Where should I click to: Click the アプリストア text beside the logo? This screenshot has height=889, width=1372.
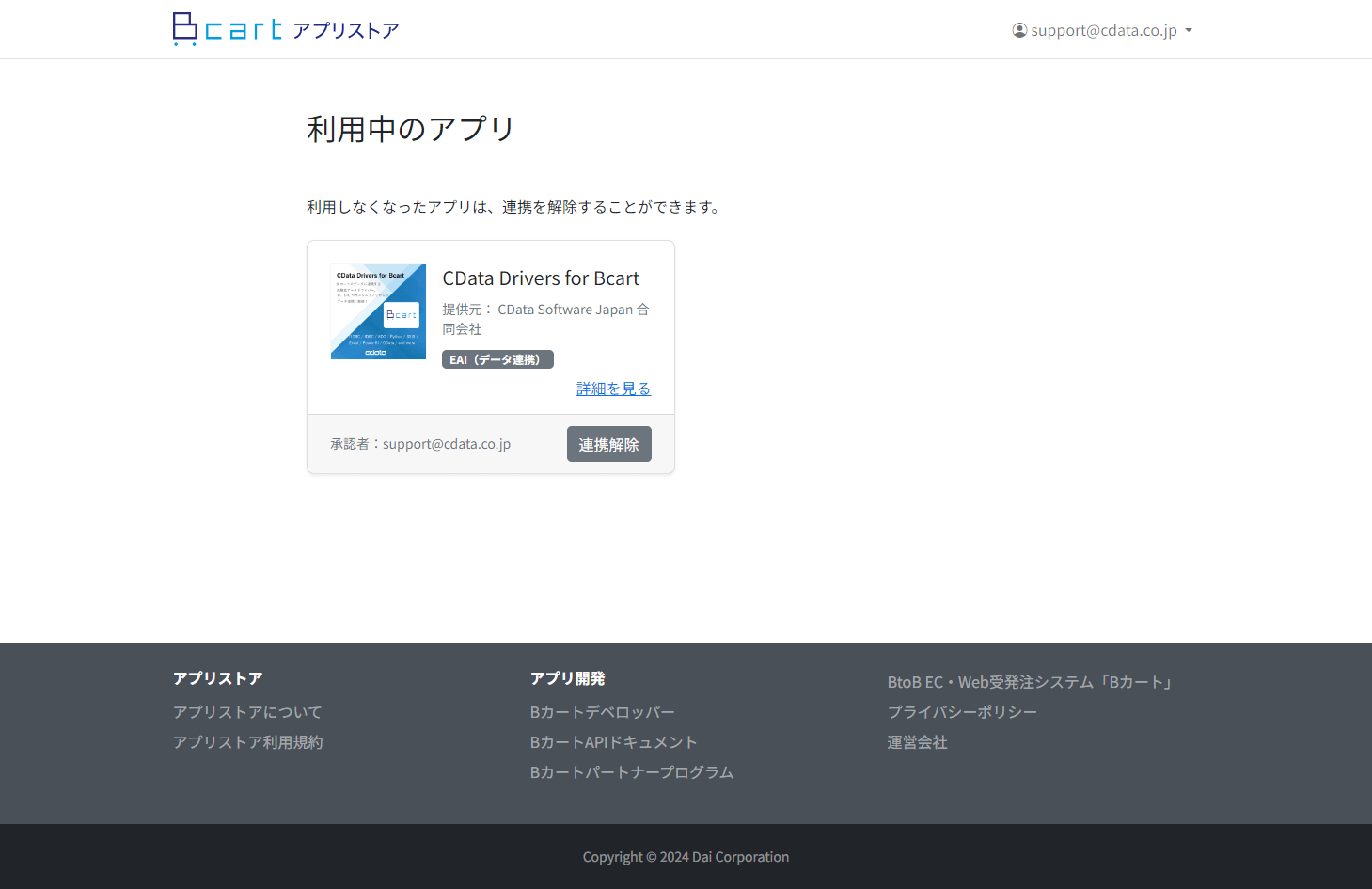pos(346,30)
